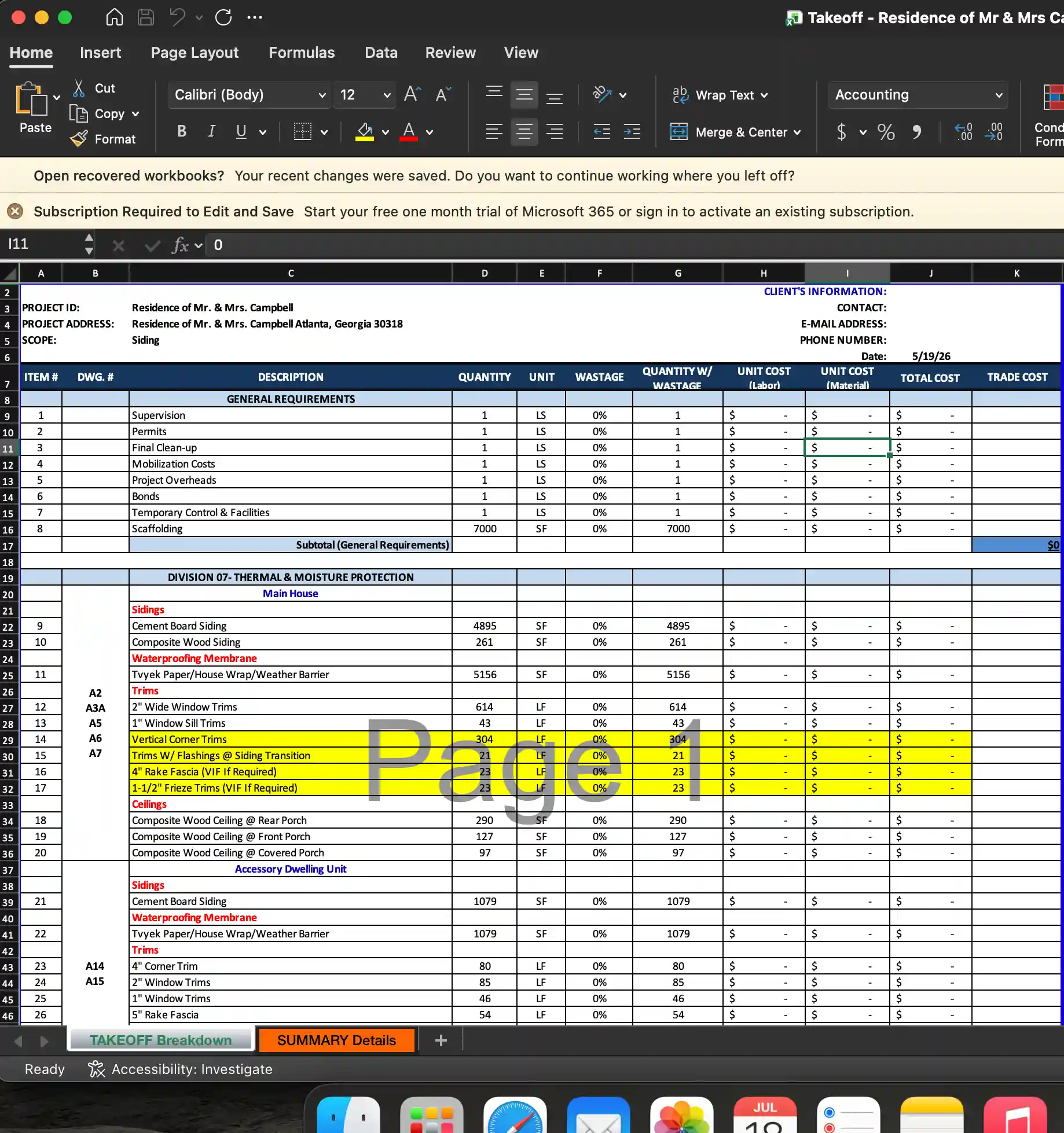Apply accounting currency dollar format

pos(842,131)
